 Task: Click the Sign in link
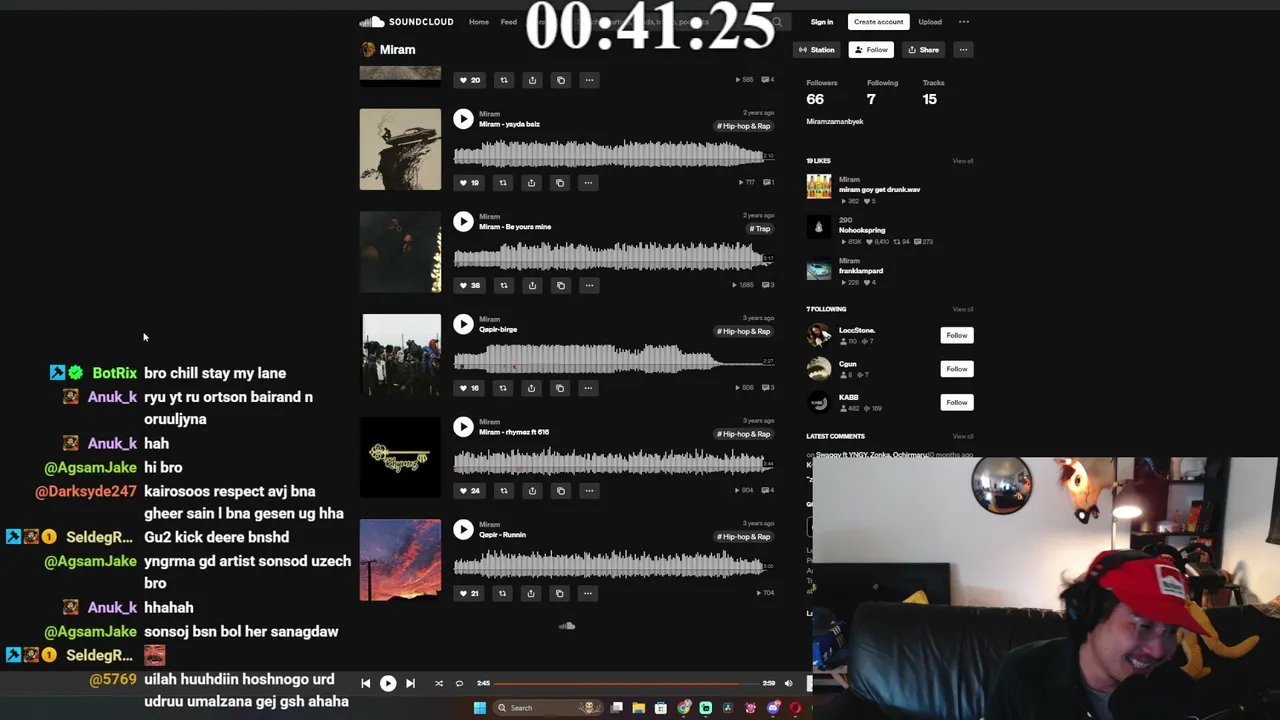pyautogui.click(x=822, y=22)
